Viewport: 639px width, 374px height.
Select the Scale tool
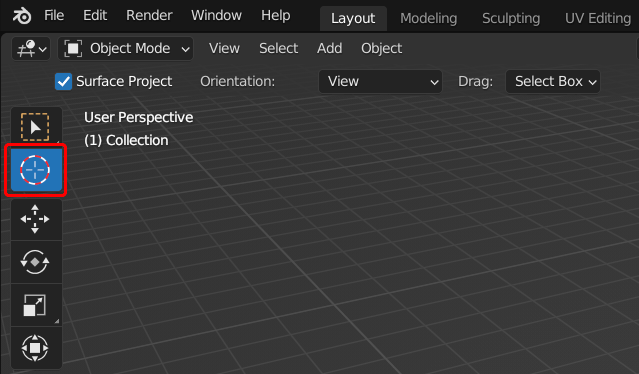click(36, 305)
